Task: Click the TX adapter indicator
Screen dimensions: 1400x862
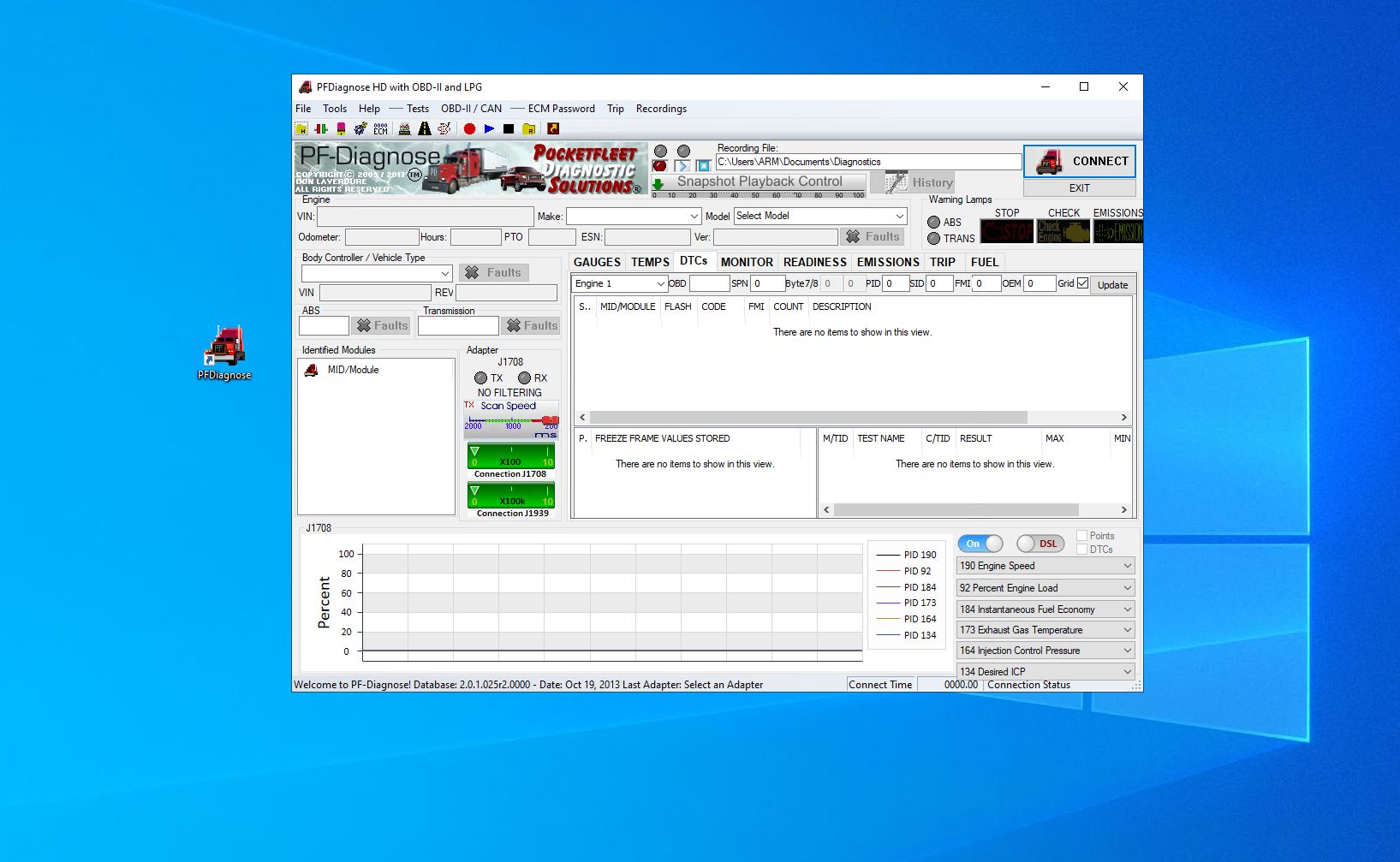Action: 480,377
